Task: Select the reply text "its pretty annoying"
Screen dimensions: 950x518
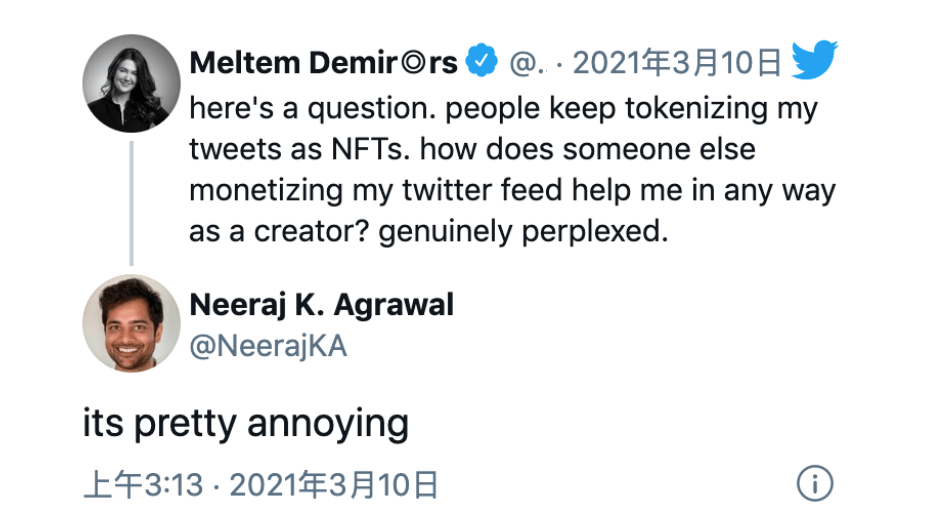Action: (x=245, y=424)
